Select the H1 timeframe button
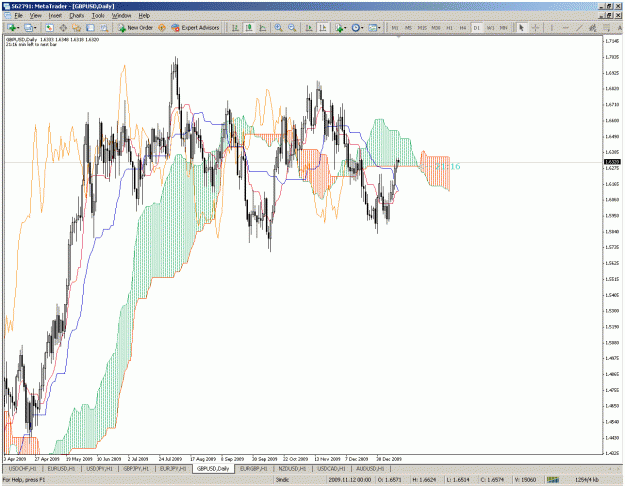Screen dimensions: 625x486 [x=449, y=28]
